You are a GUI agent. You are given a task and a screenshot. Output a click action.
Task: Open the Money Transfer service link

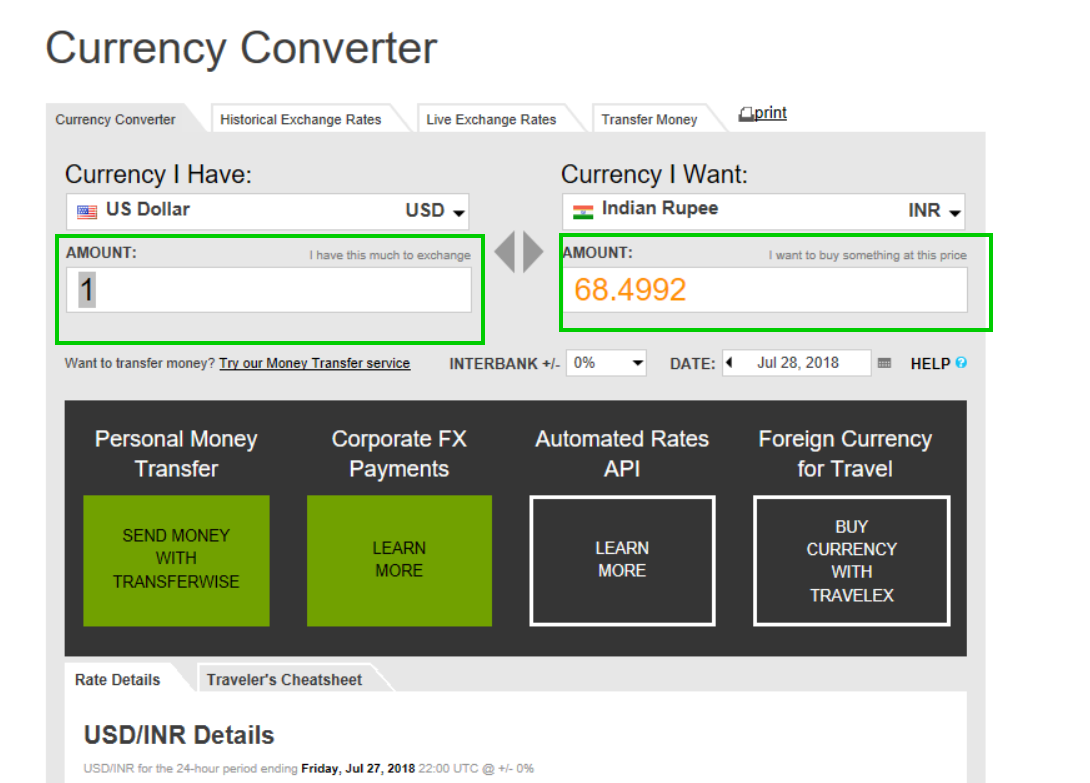(x=314, y=363)
